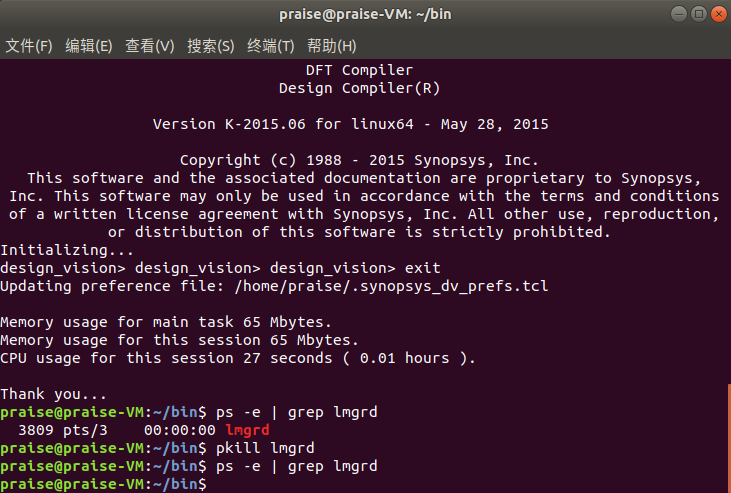Click the red 'lmgrd' match text
Viewport: 731px width, 493px height.
pyautogui.click(x=247, y=430)
